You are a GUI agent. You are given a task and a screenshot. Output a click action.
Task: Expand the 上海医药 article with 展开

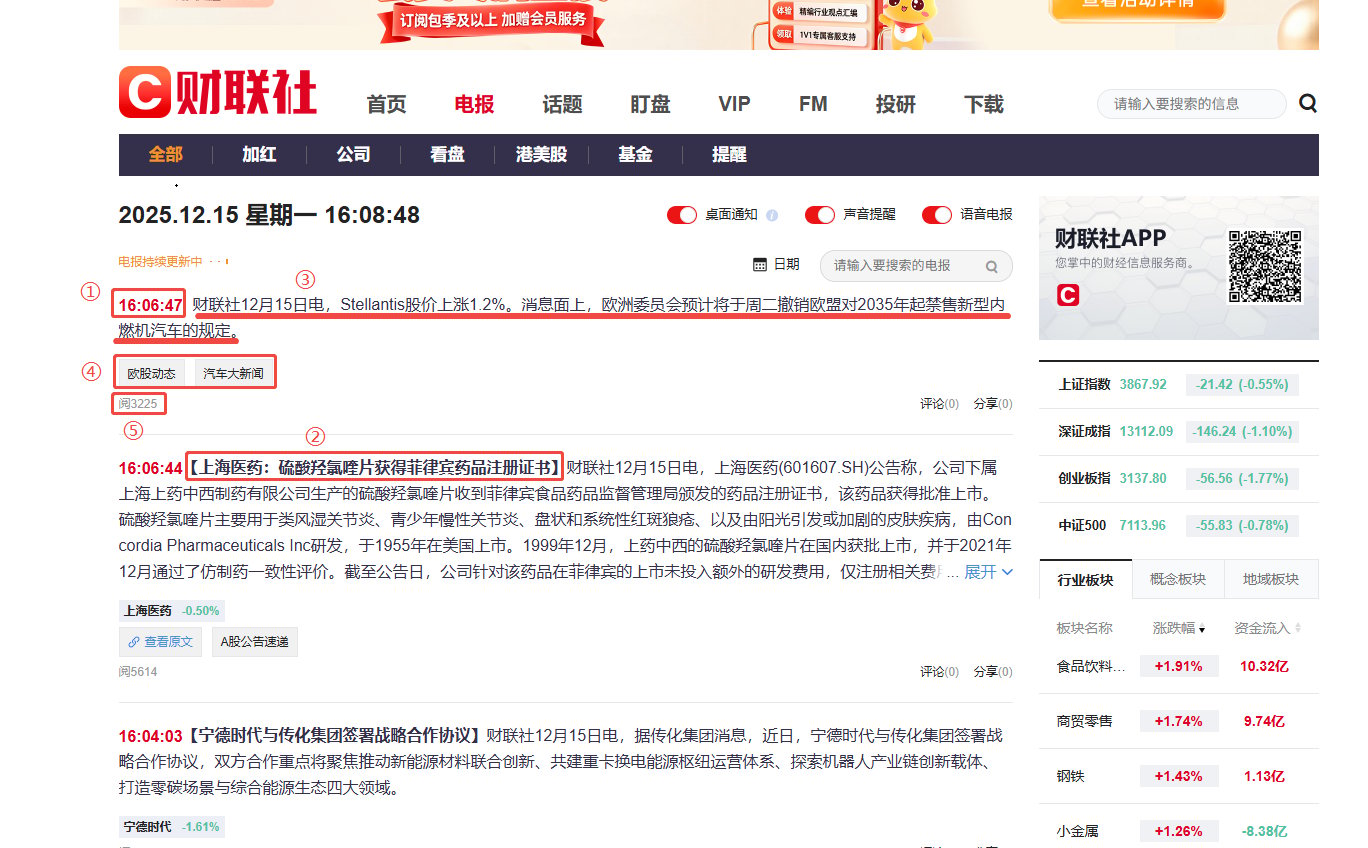pyautogui.click(x=988, y=572)
